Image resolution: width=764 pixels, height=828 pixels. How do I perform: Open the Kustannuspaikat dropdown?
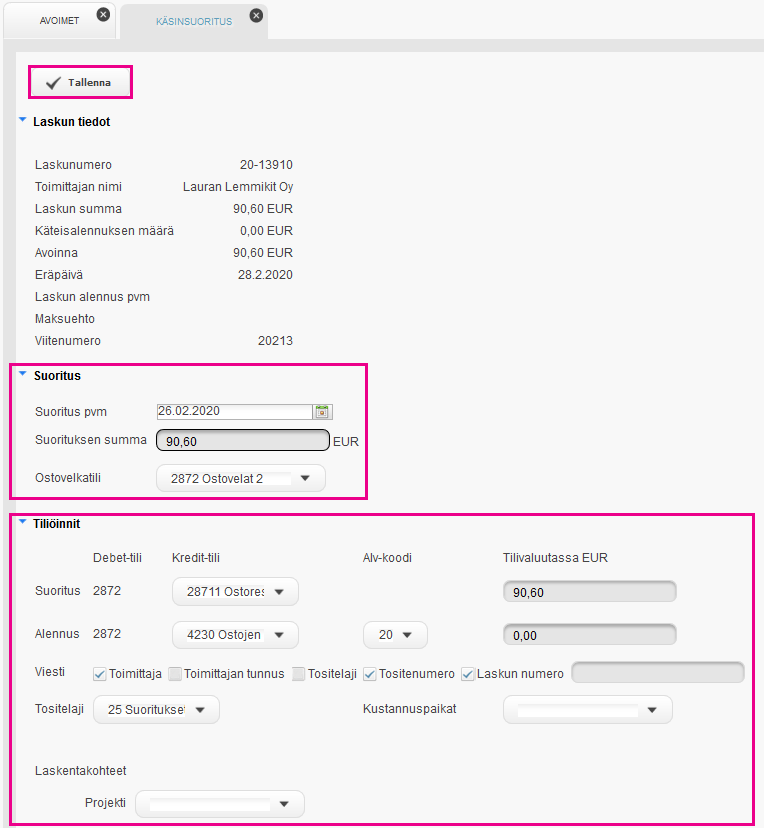point(587,709)
